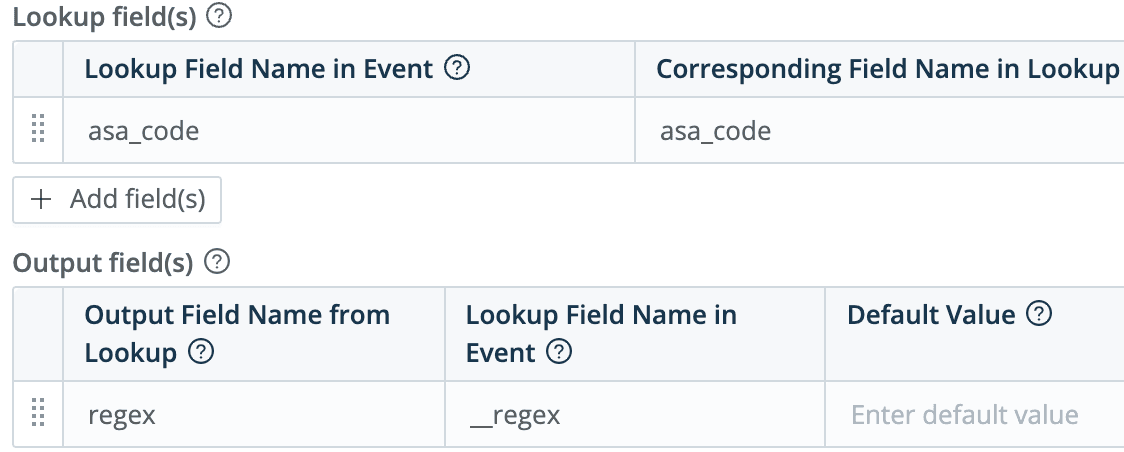Select the Default Value column header text

point(931,316)
